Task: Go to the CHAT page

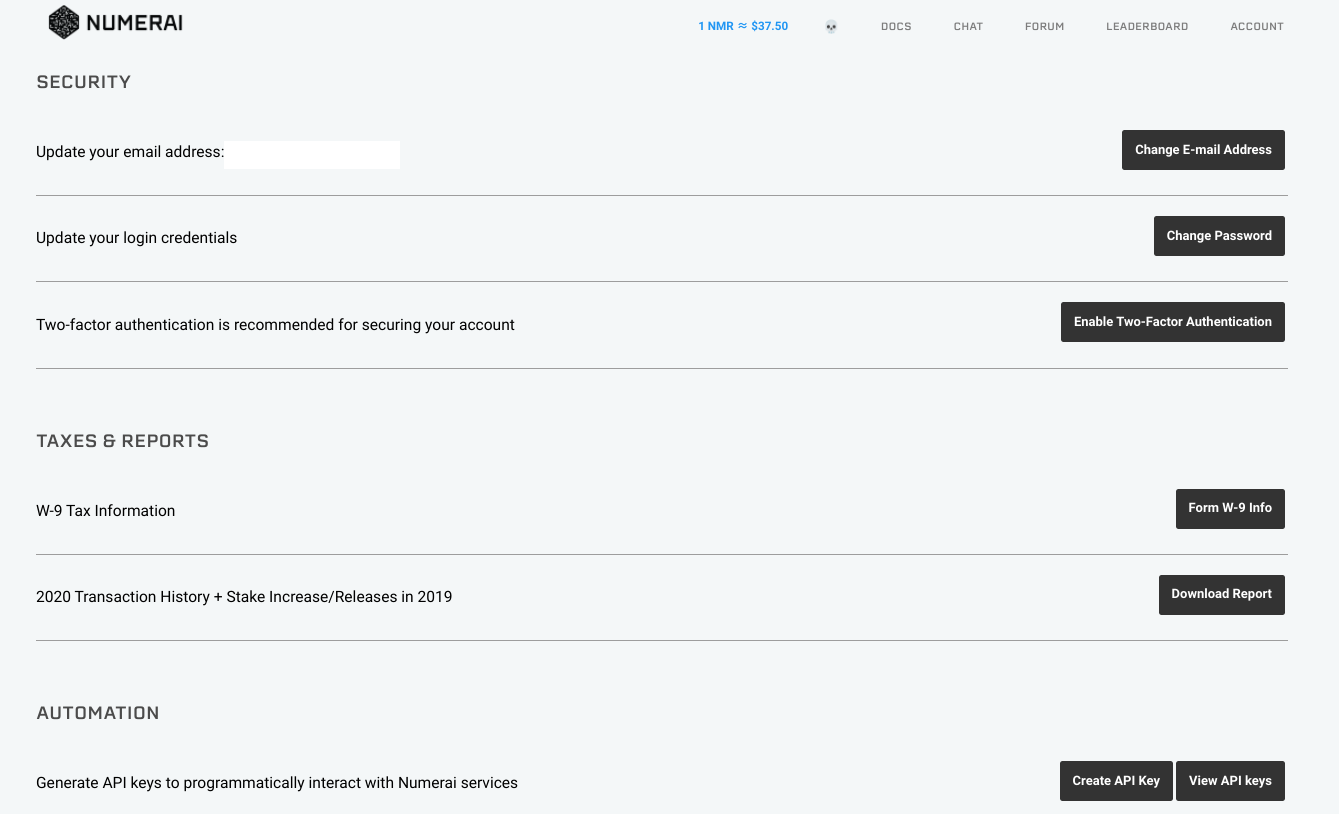Action: click(968, 26)
